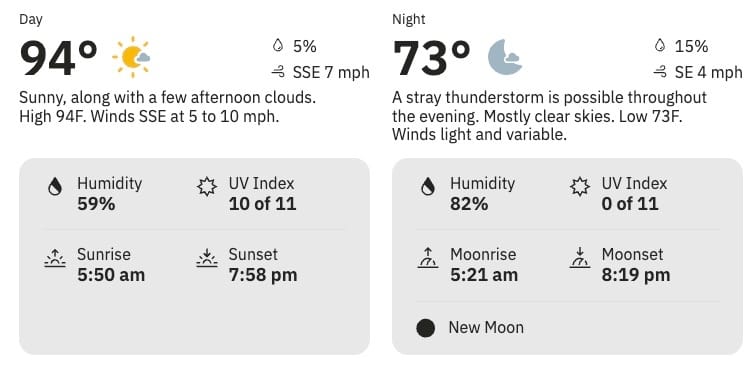Click the day precipitation chance drop icon

pyautogui.click(x=277, y=46)
